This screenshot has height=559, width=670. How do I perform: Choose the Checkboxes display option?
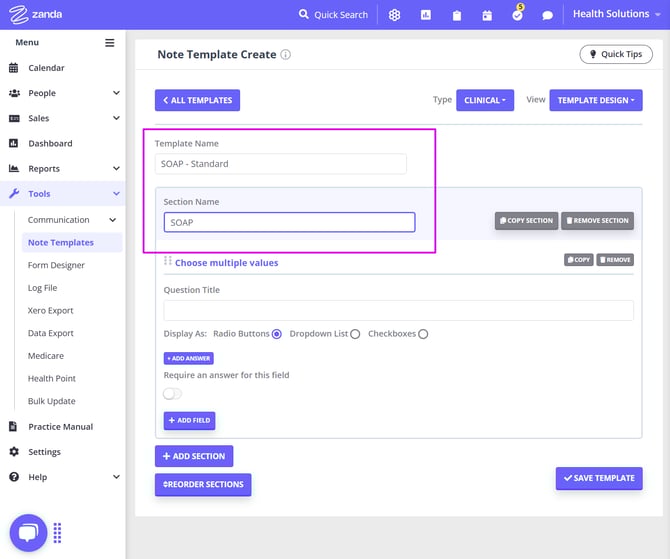423,334
